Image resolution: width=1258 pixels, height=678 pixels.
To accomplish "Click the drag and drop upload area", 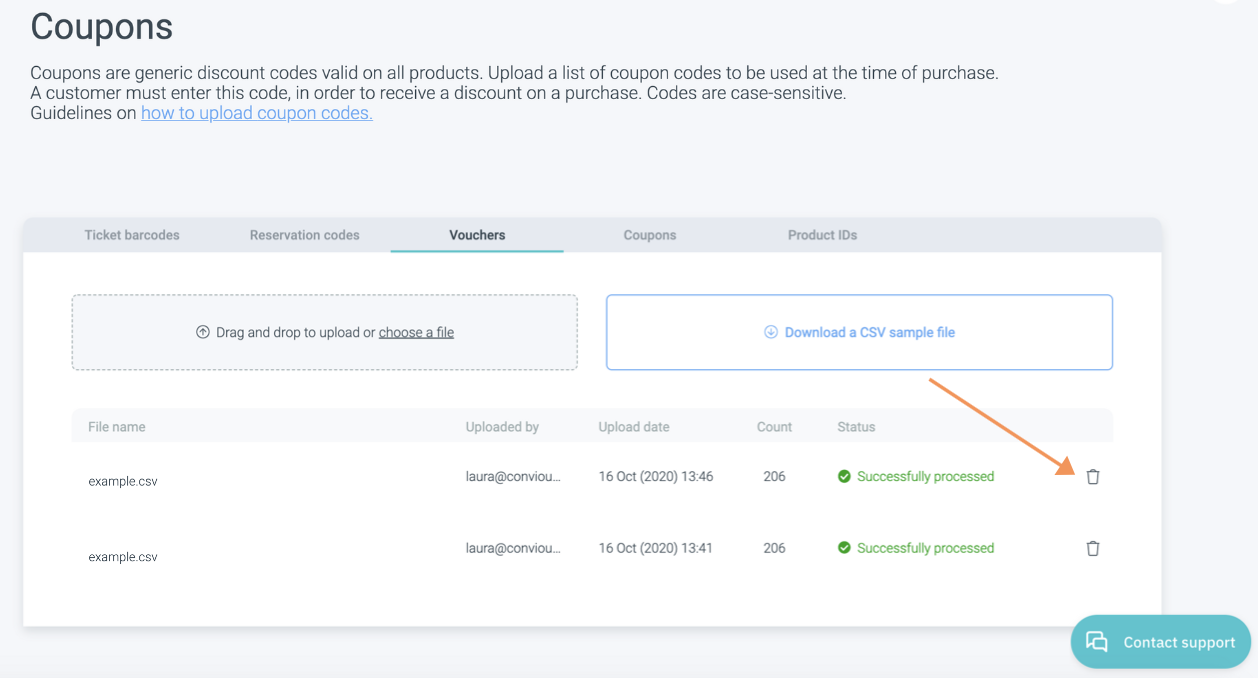I will tap(325, 332).
